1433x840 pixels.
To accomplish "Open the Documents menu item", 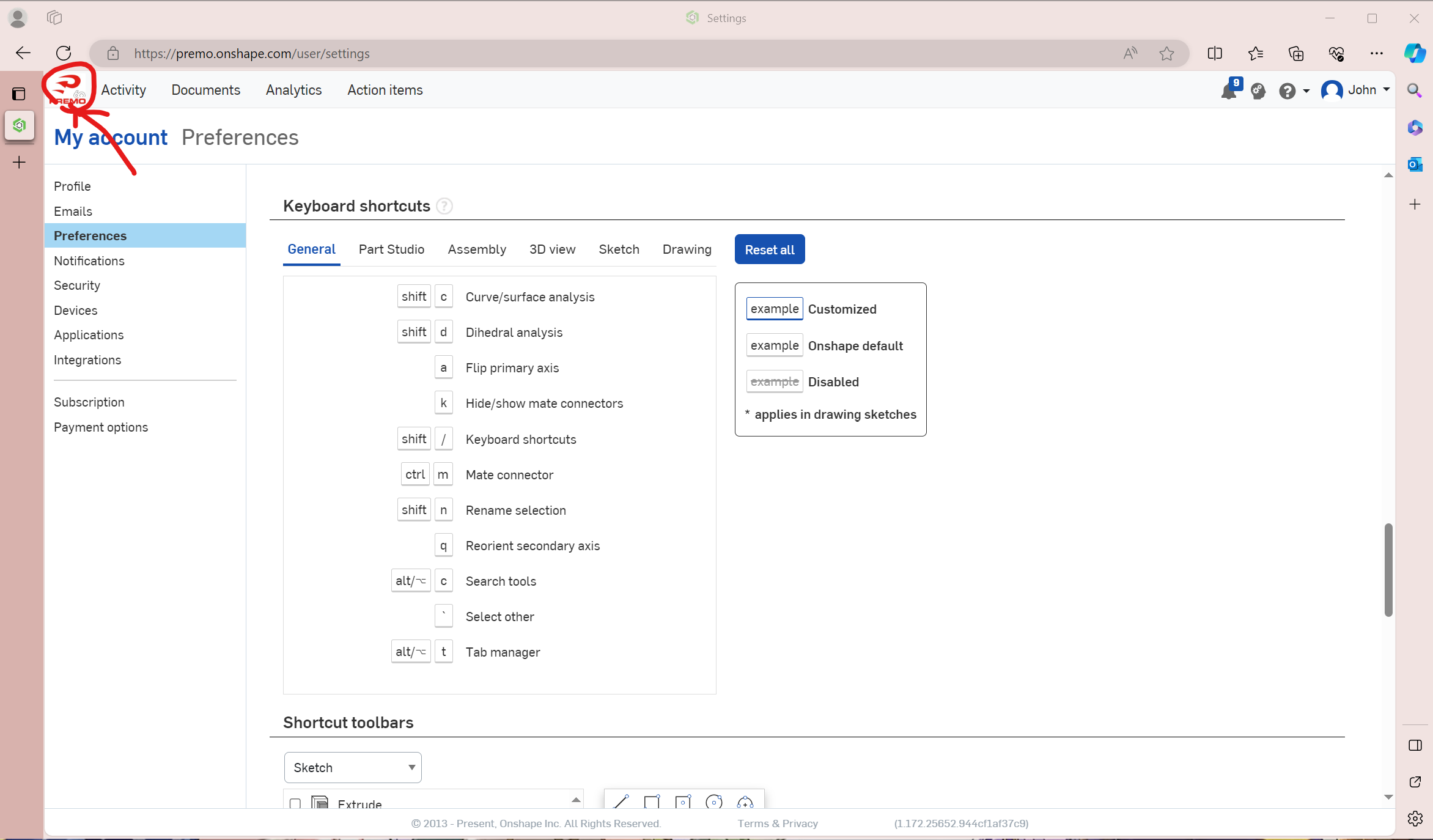I will (x=205, y=90).
